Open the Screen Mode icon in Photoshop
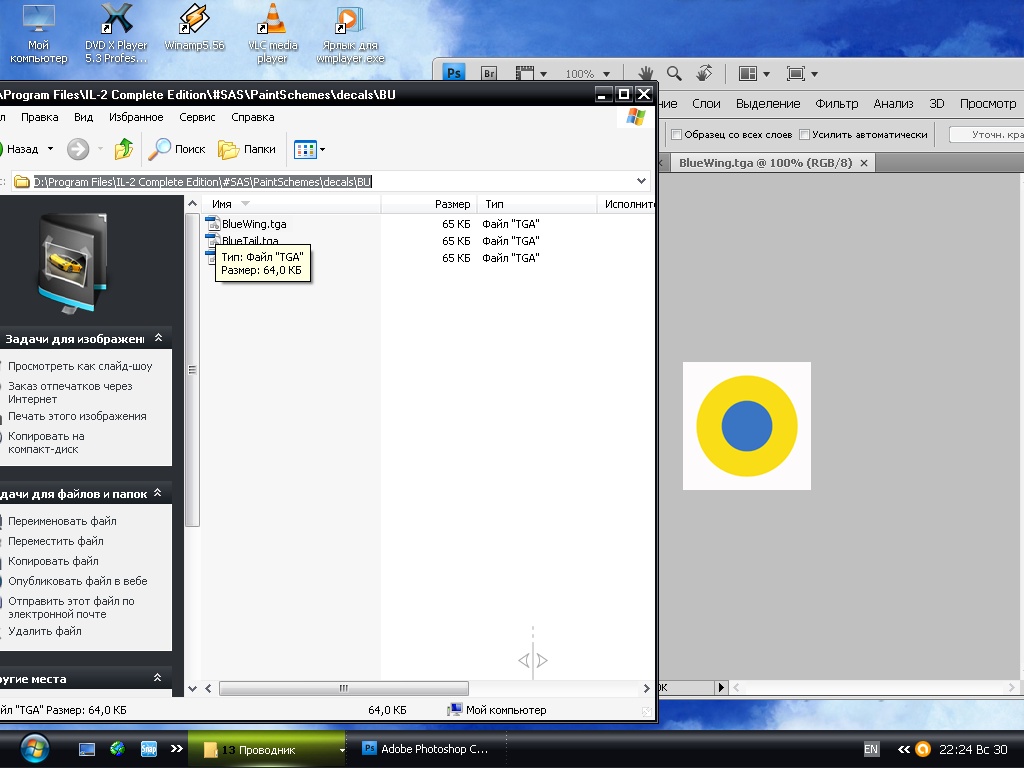The image size is (1024, 768). tap(795, 73)
